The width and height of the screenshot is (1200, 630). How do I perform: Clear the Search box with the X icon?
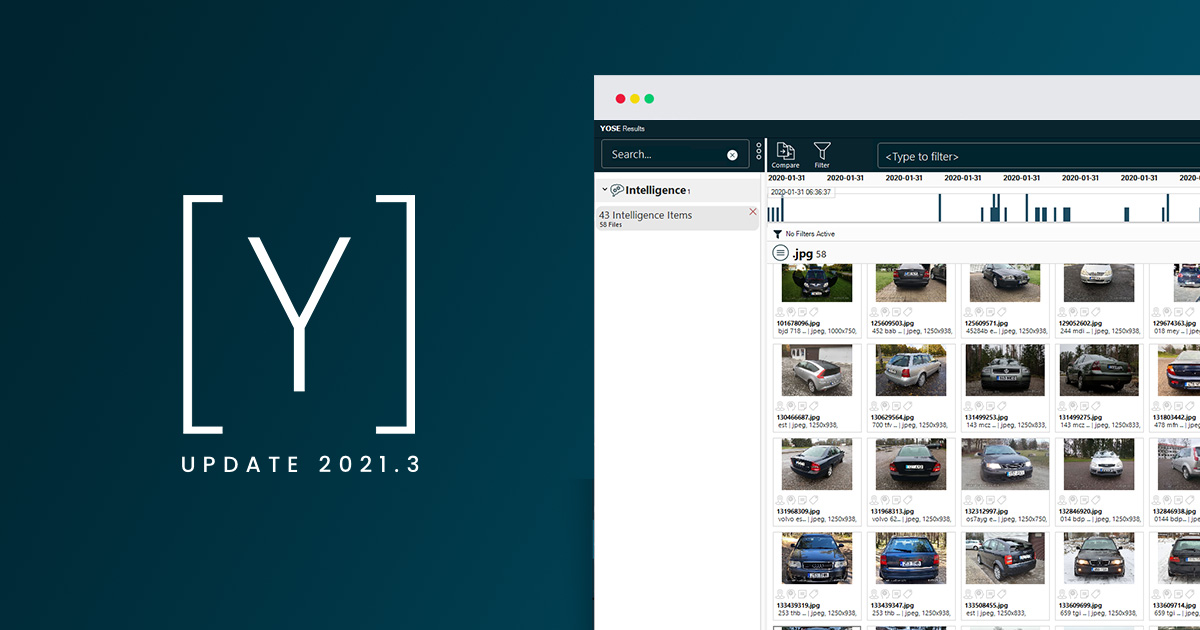[x=732, y=155]
